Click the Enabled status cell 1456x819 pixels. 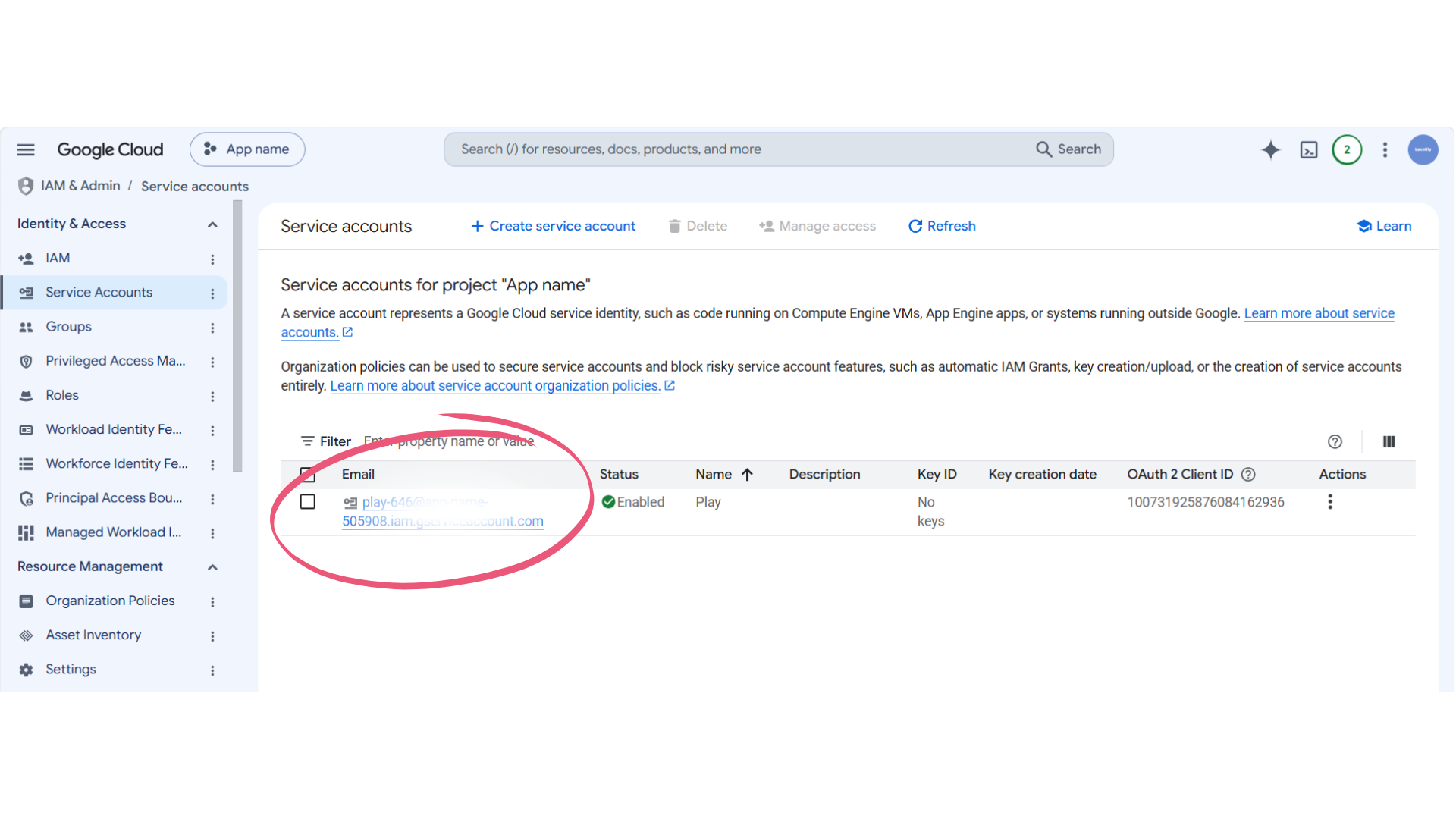[633, 502]
